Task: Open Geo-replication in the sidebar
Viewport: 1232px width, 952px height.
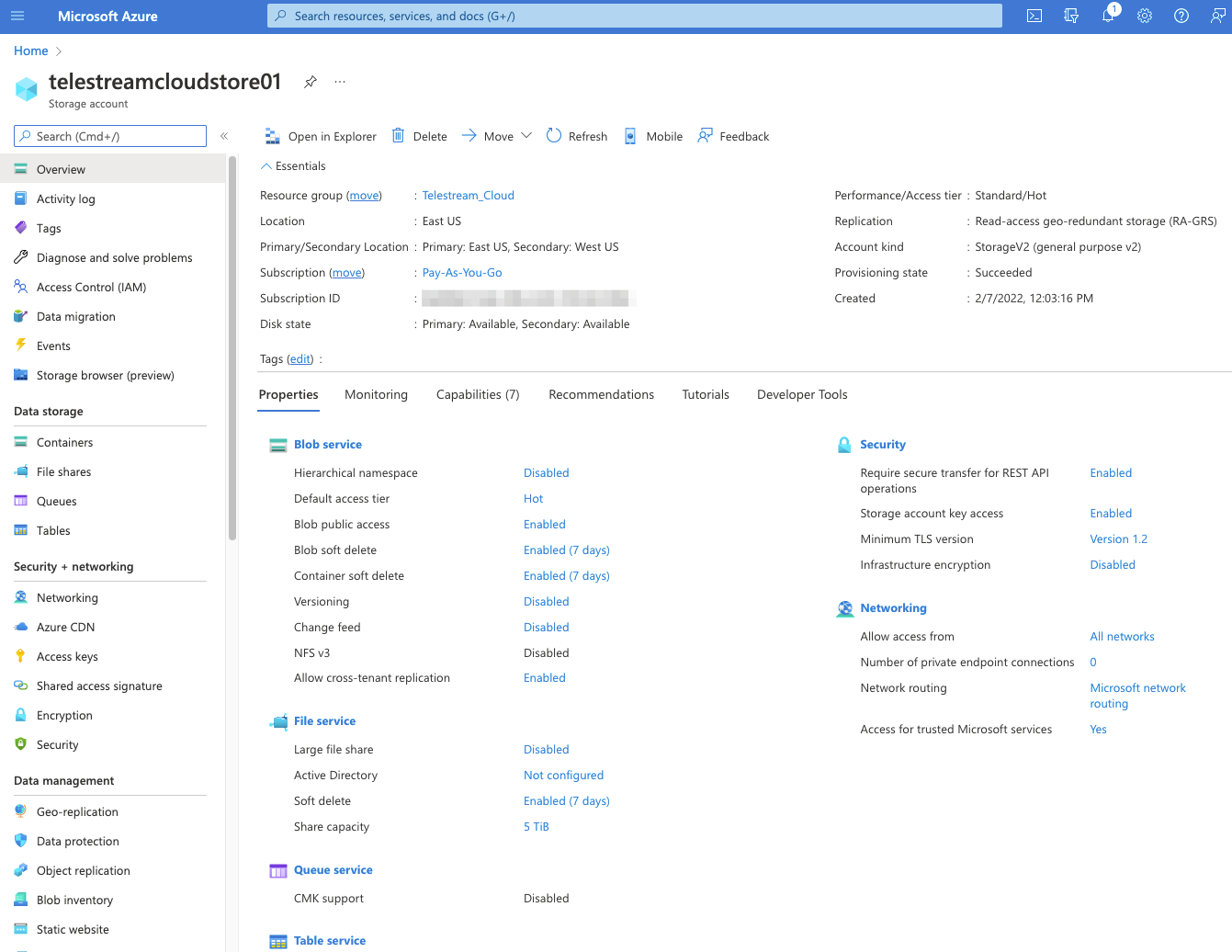Action: pos(112,811)
